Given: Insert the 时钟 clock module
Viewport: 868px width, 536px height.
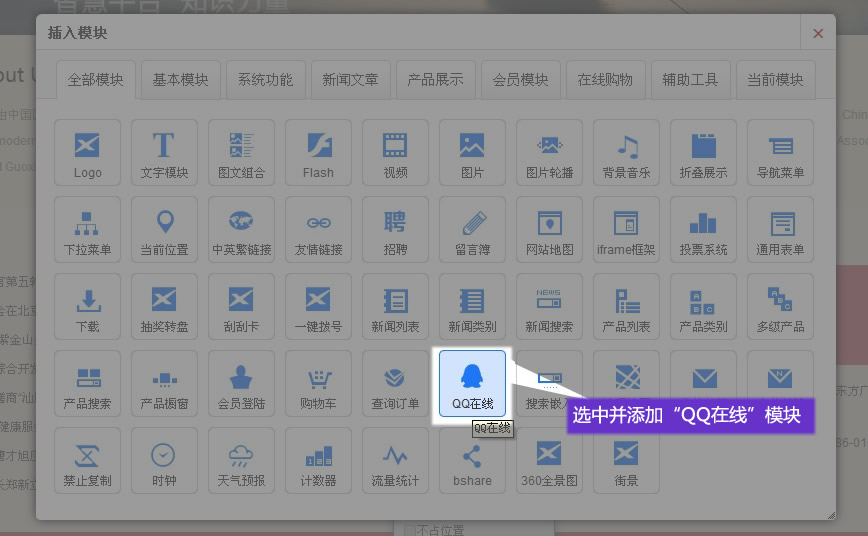Looking at the screenshot, I should coord(164,460).
